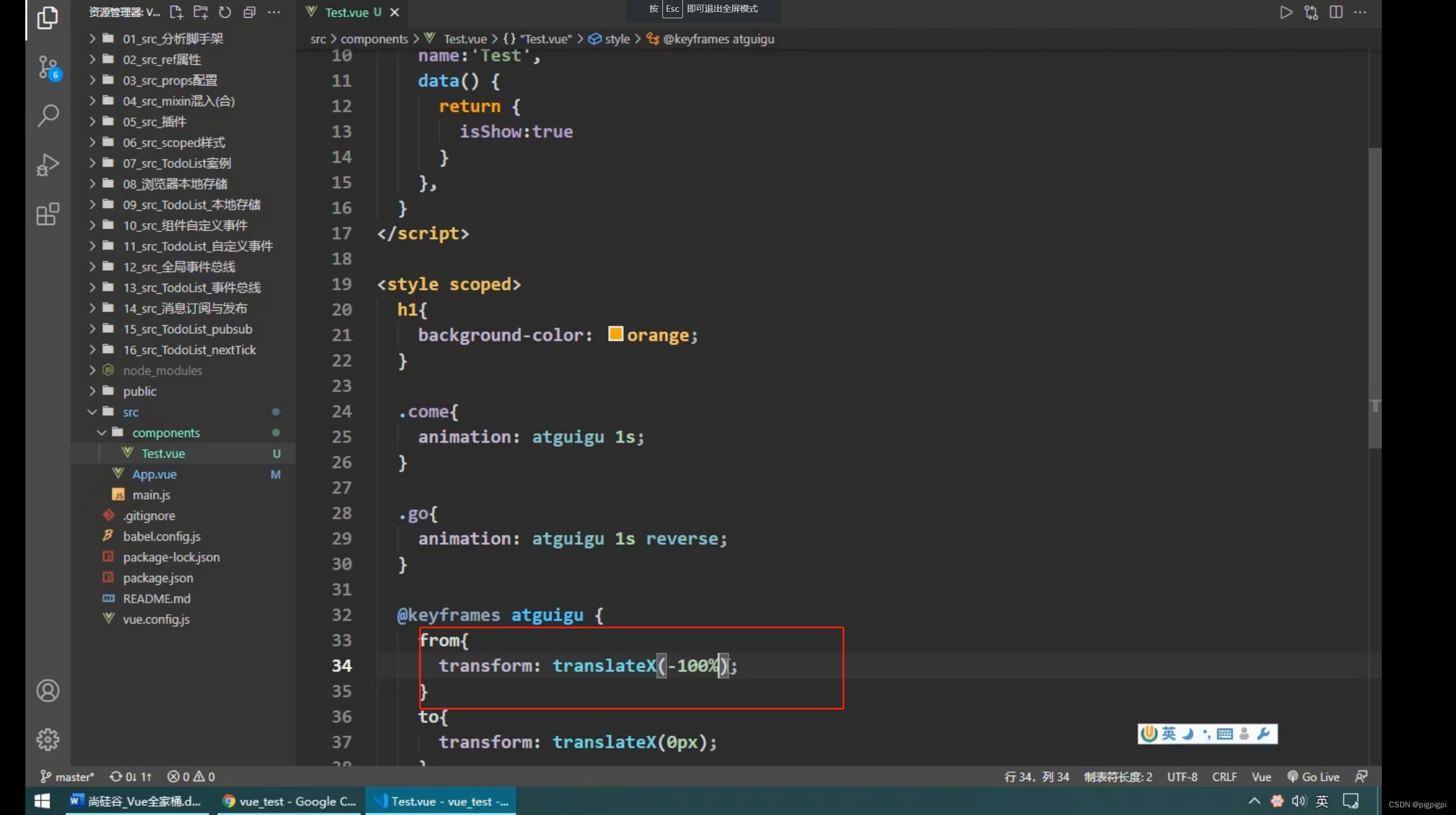Click Go Live in status bar
Image resolution: width=1456 pixels, height=815 pixels.
[1314, 777]
